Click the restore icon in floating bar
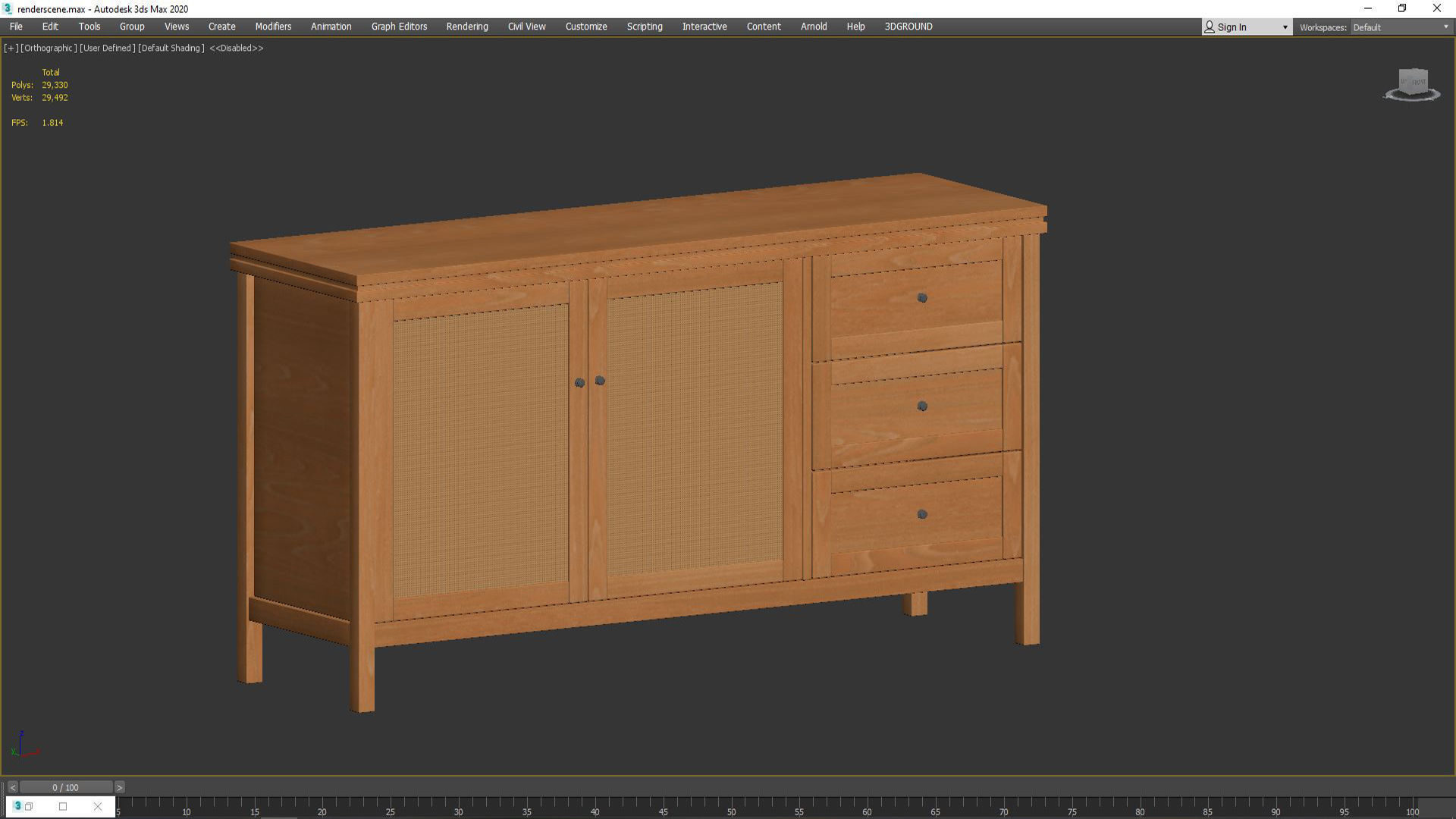This screenshot has width=1456, height=819. coord(29,806)
